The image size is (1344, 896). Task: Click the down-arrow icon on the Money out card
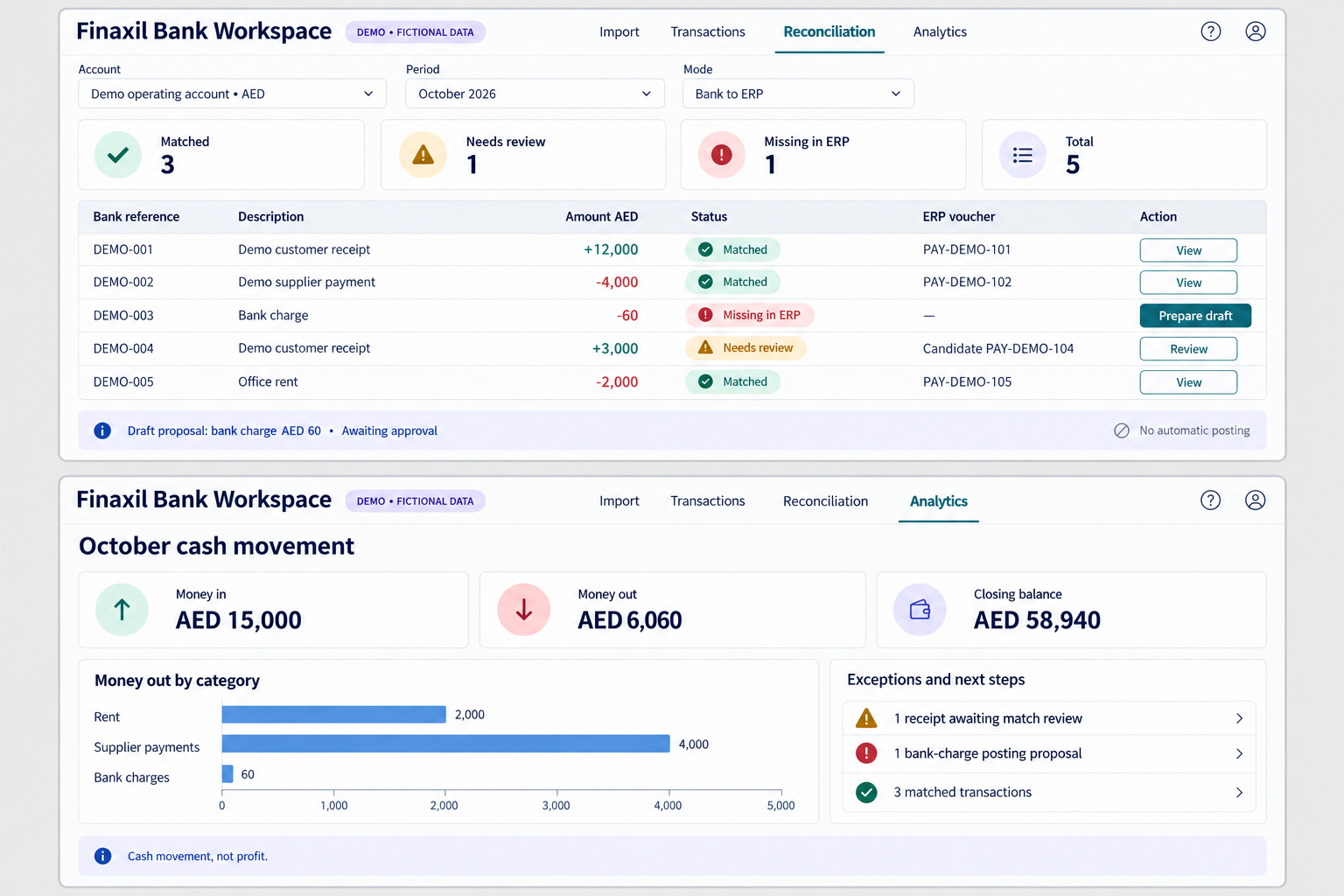[x=523, y=609]
